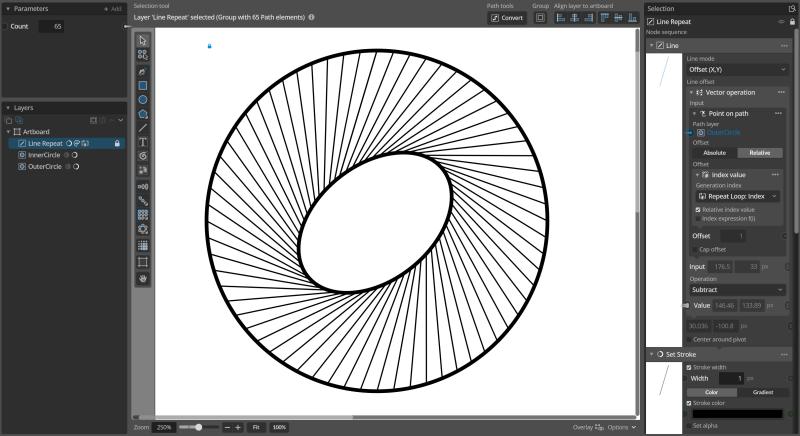Screen dimensions: 800x436
Task: Uncheck the Stroke width checkbox
Action: (x=689, y=367)
